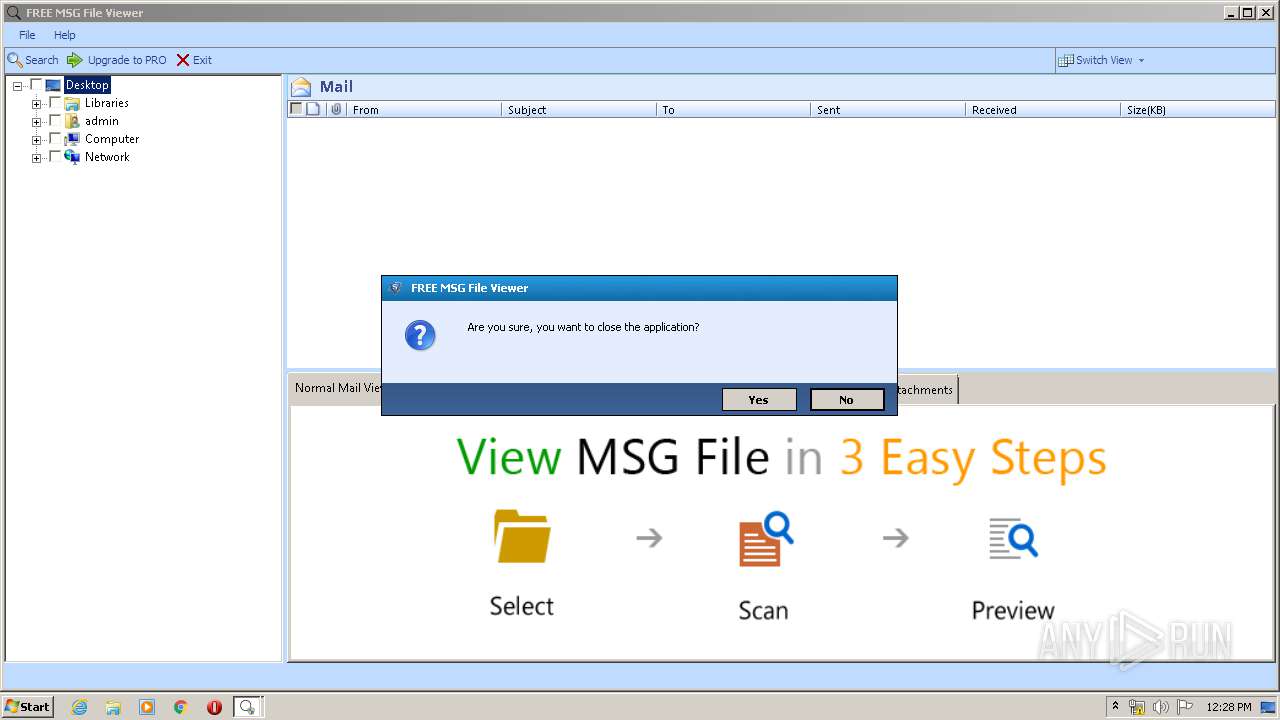This screenshot has height=720, width=1280.
Task: Click the MSG File Viewer taskbar button
Action: (x=247, y=707)
